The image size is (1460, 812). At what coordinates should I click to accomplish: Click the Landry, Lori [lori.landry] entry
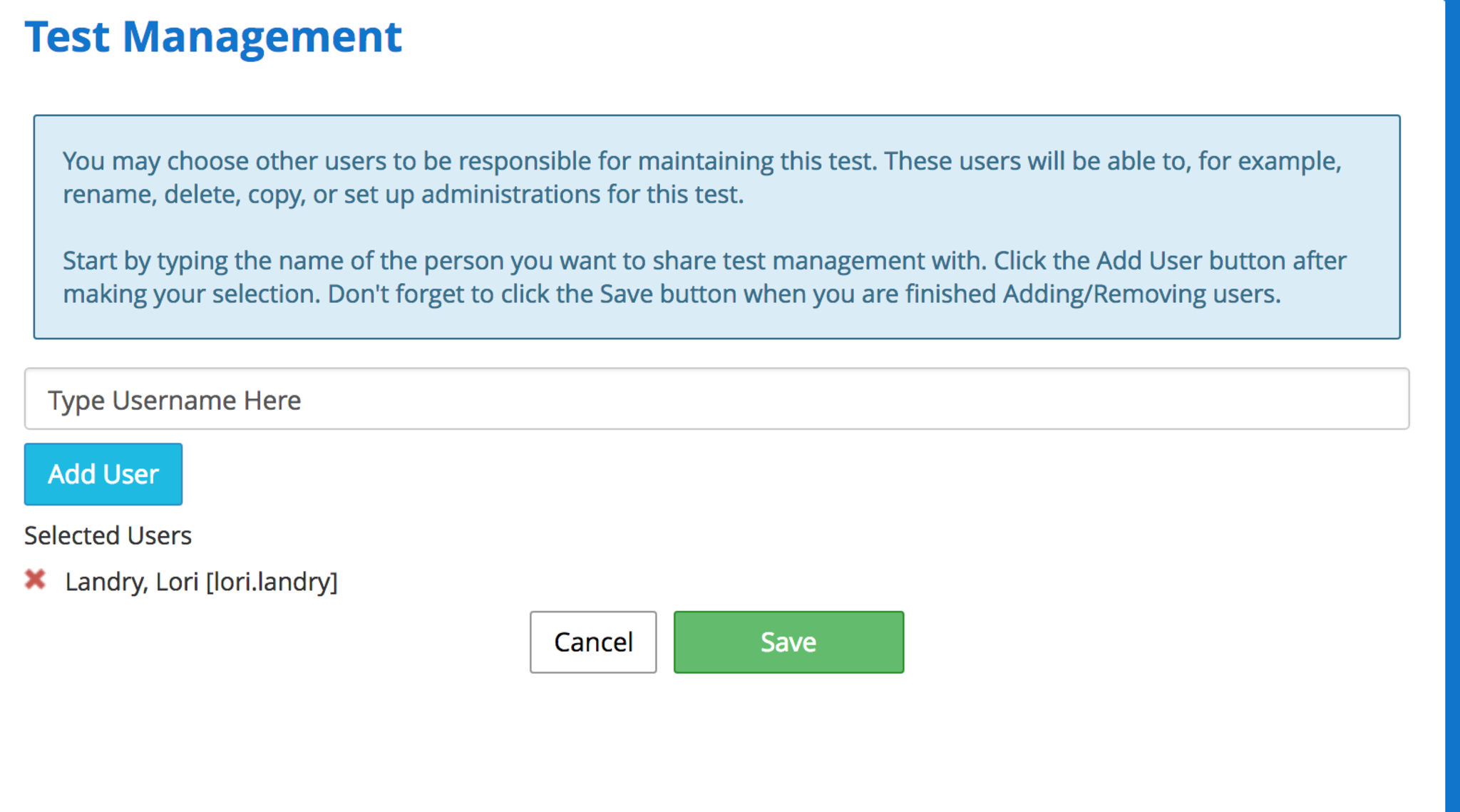click(201, 582)
